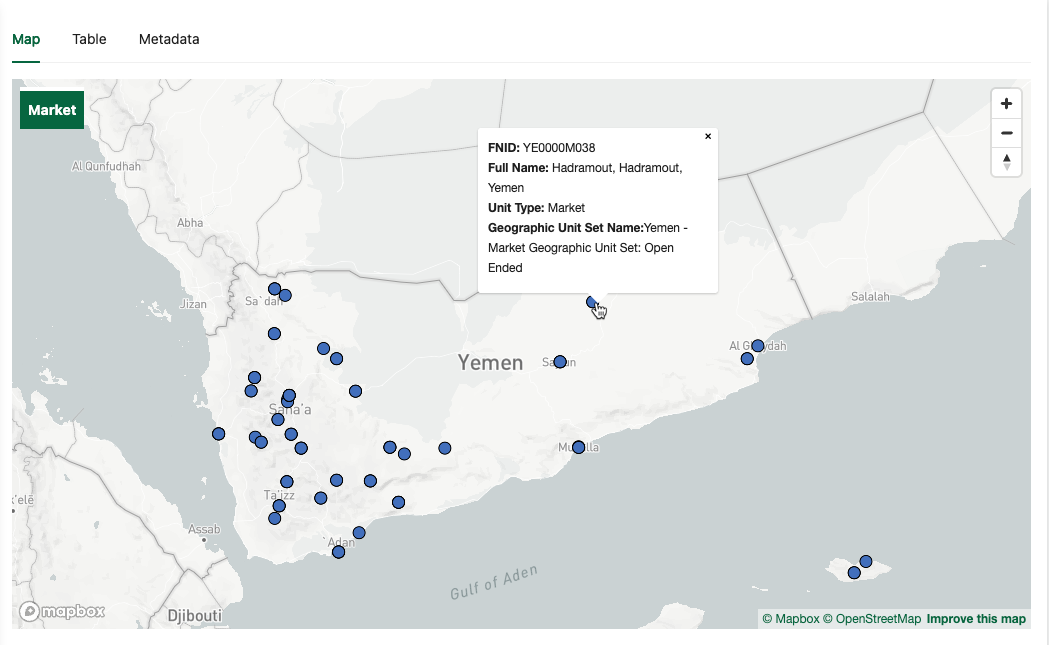Click the green Market legend button
The height and width of the screenshot is (645, 1049).
click(51, 110)
